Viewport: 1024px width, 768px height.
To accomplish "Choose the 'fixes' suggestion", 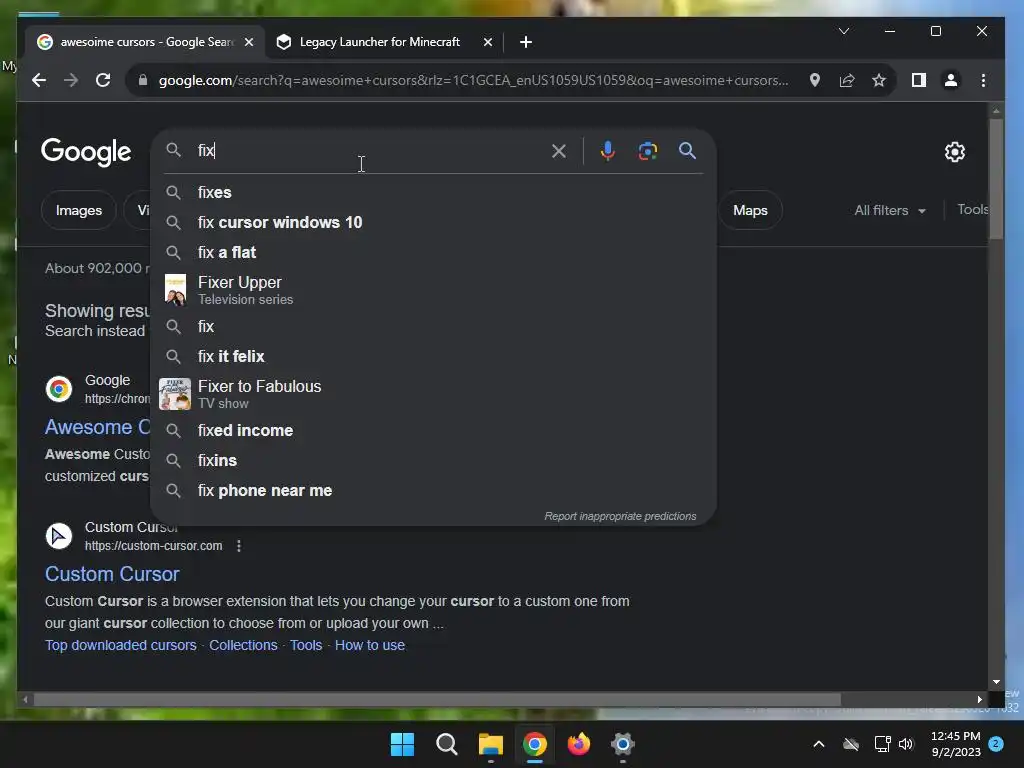I will click(433, 192).
